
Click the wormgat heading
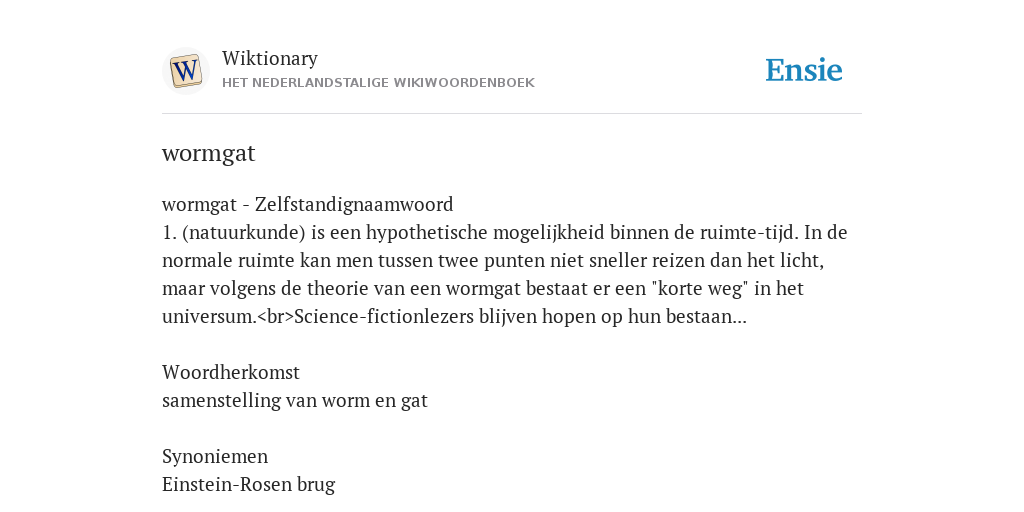pos(208,153)
